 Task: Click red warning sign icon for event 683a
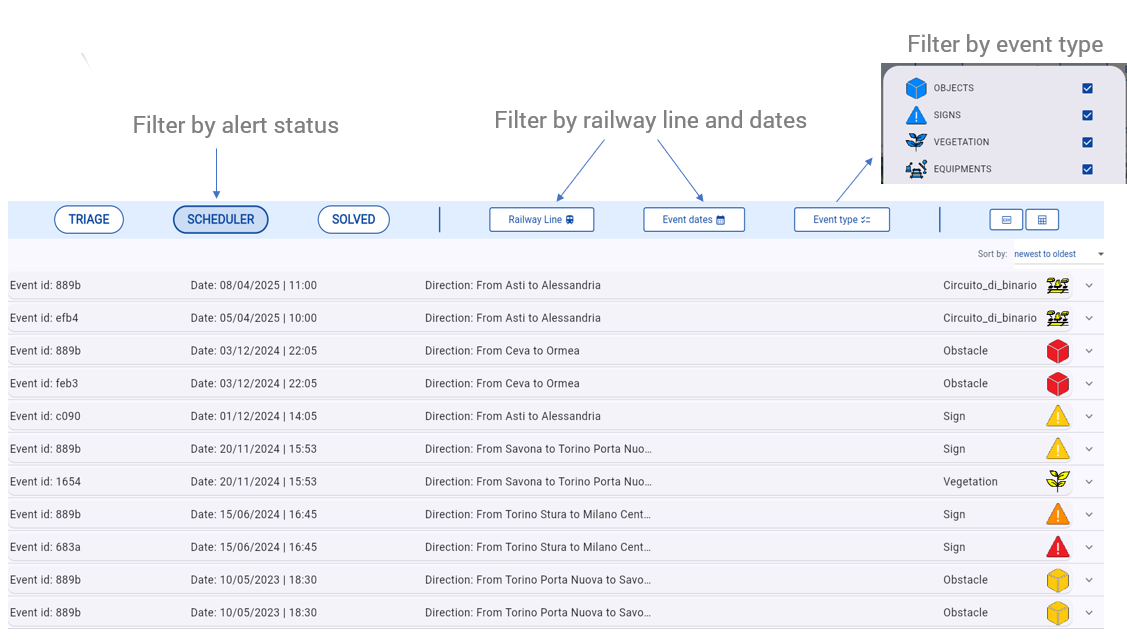(1057, 547)
